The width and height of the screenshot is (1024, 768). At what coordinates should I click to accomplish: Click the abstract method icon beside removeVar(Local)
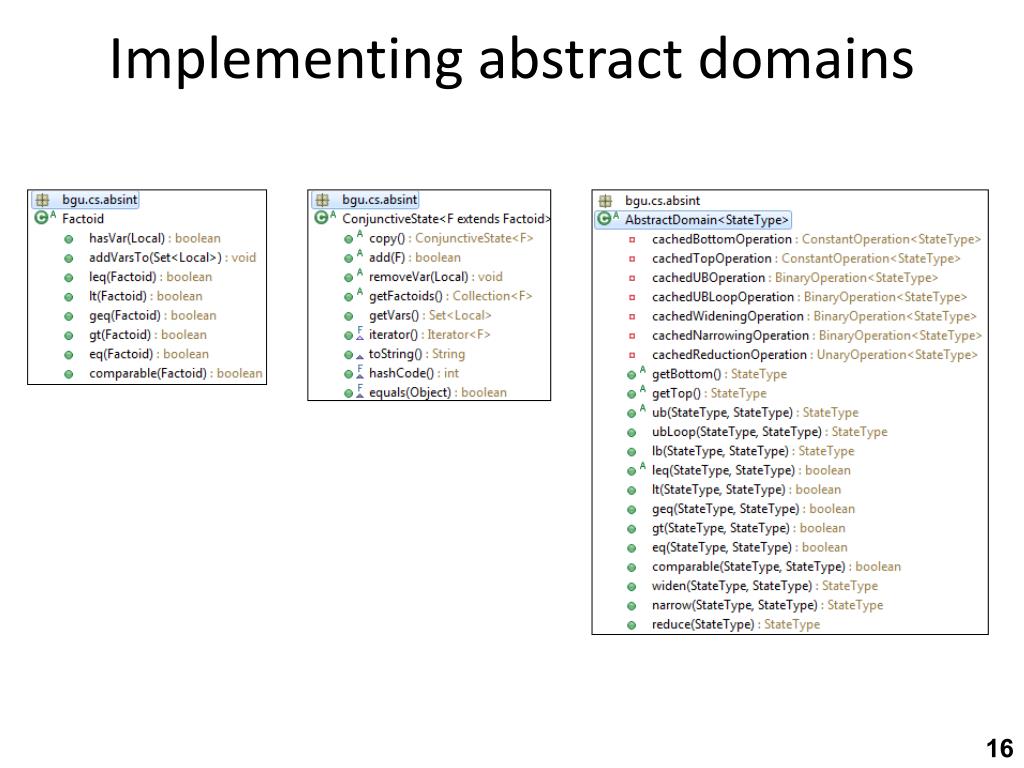coord(353,276)
